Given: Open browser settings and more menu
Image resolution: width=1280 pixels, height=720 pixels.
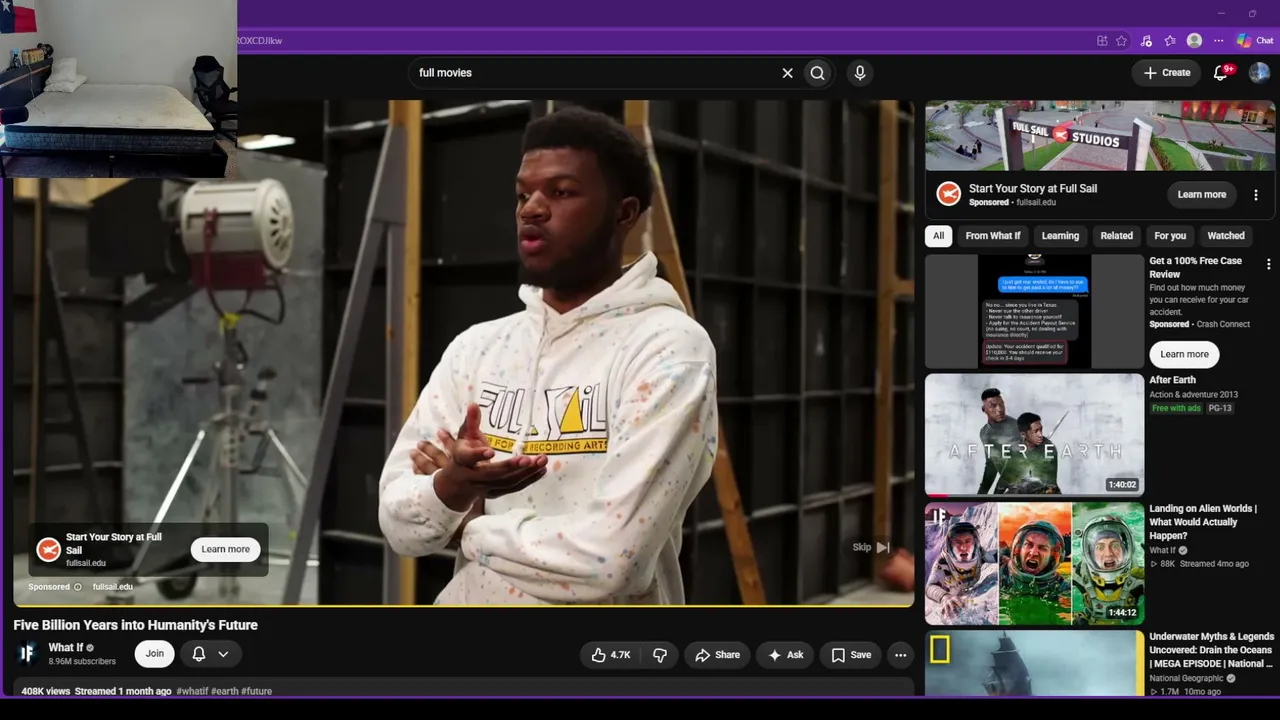Looking at the screenshot, I should tap(1218, 41).
